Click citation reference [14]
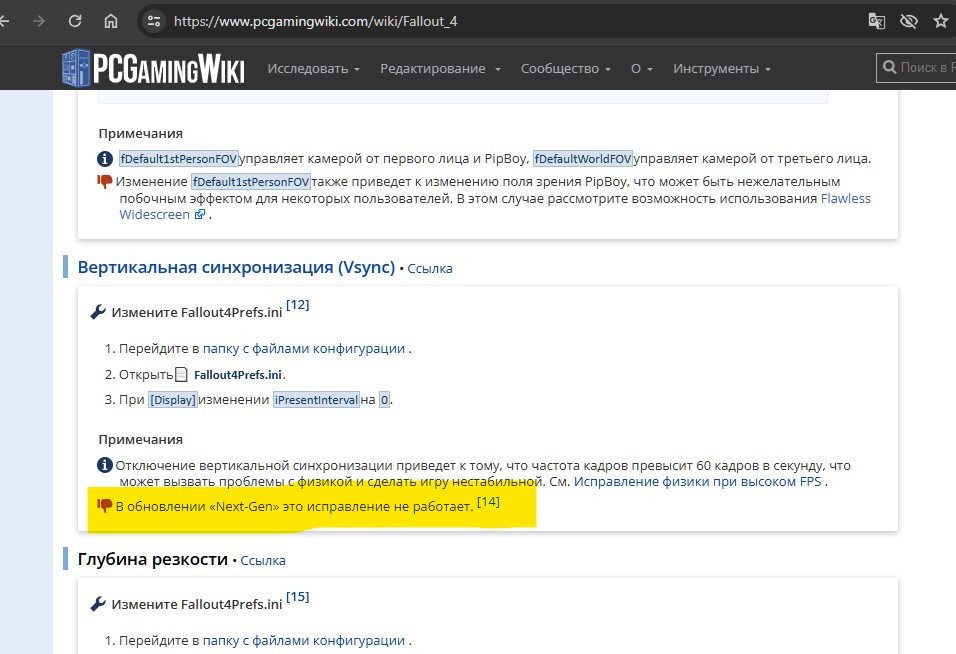The width and height of the screenshot is (956, 654). (488, 502)
